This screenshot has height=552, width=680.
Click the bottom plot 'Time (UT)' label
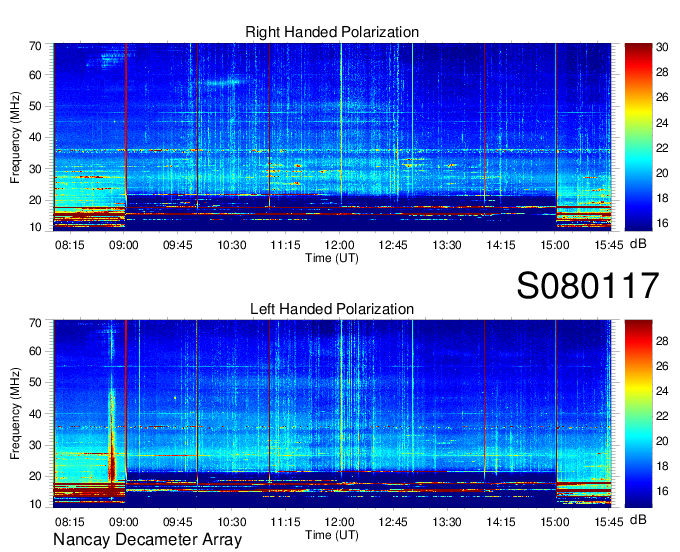332,535
